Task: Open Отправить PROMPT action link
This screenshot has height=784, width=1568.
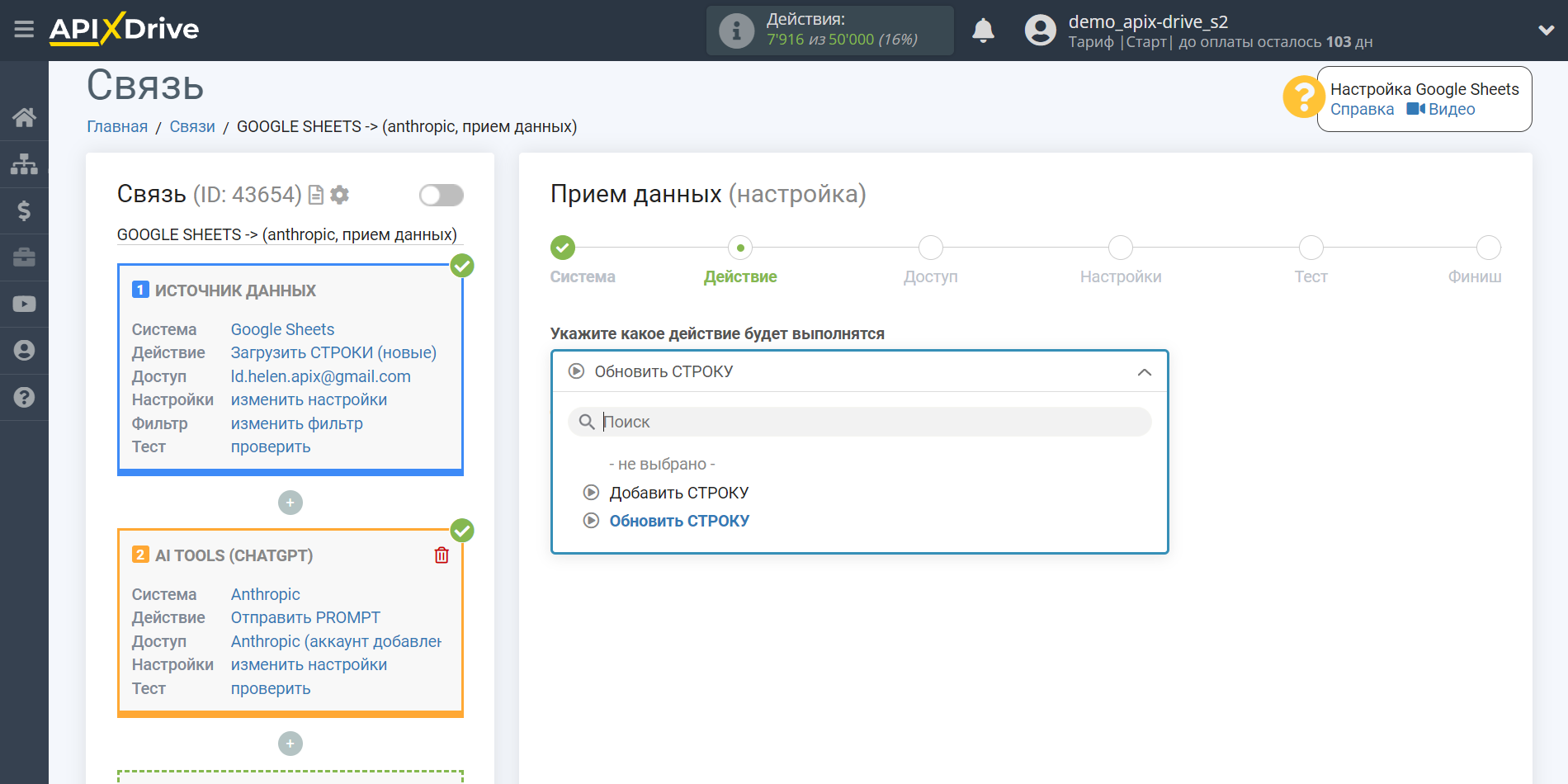Action: click(305, 617)
